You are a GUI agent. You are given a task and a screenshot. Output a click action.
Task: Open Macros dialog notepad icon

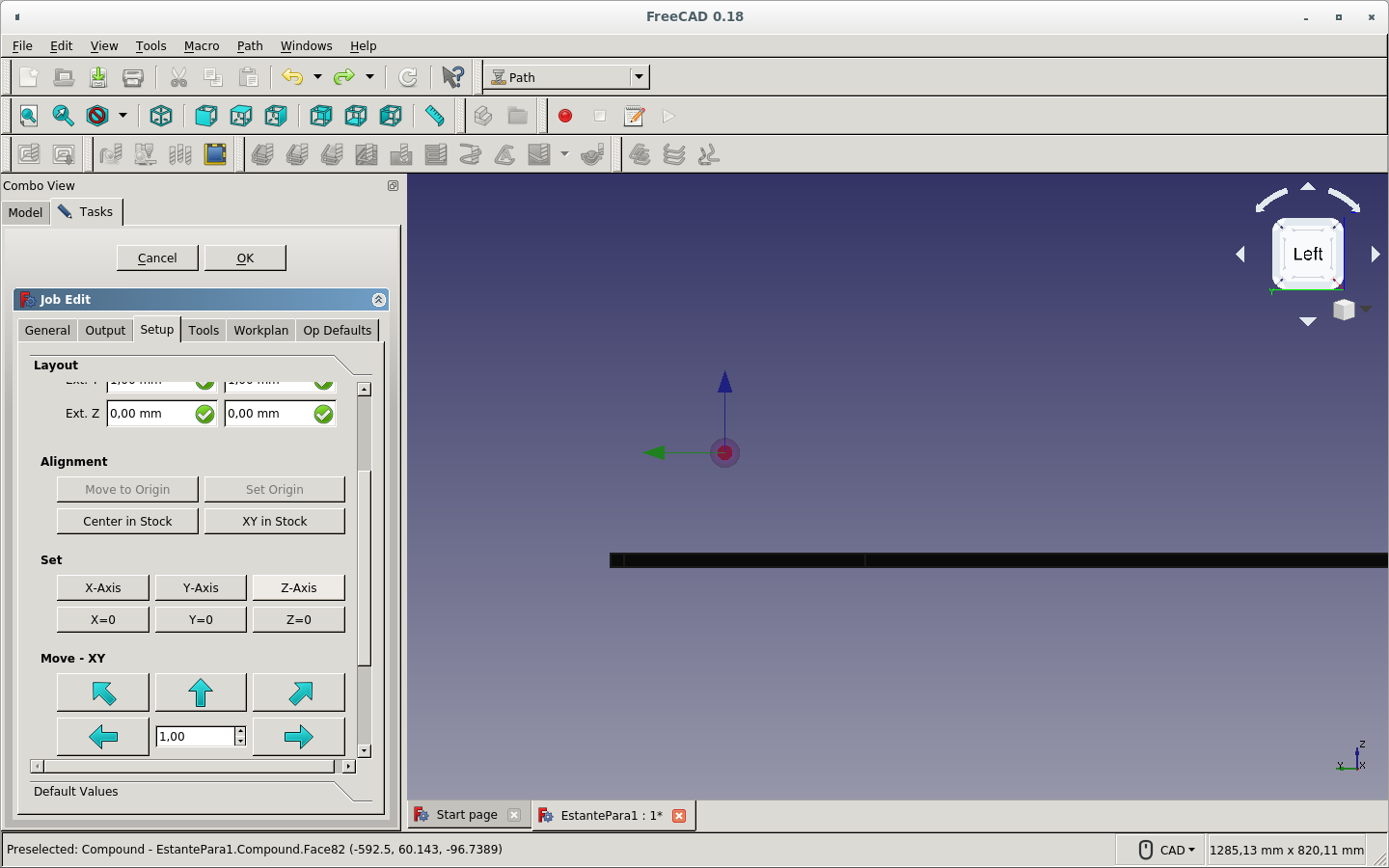(635, 116)
